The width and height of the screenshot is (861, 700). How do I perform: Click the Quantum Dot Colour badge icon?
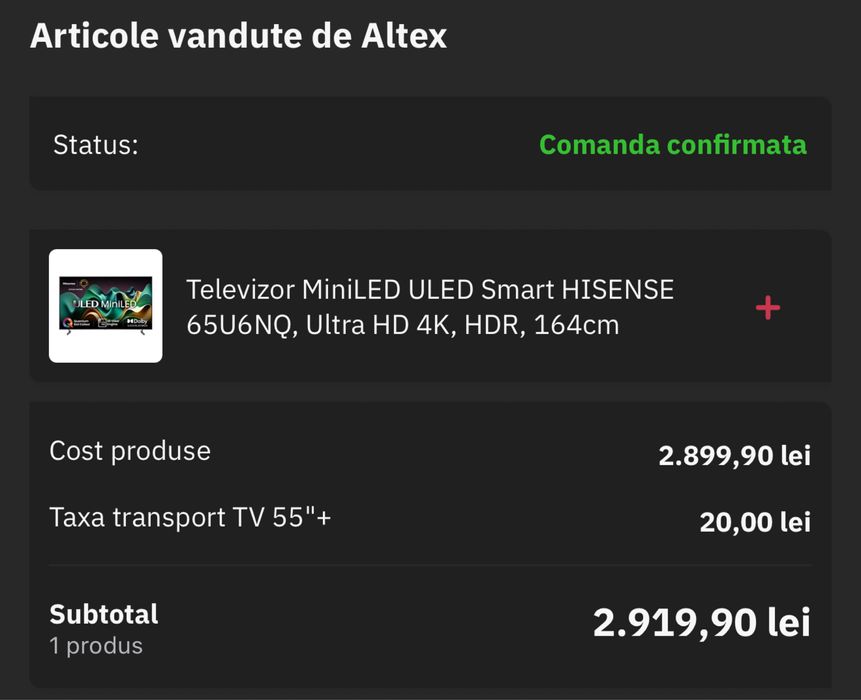coord(68,322)
